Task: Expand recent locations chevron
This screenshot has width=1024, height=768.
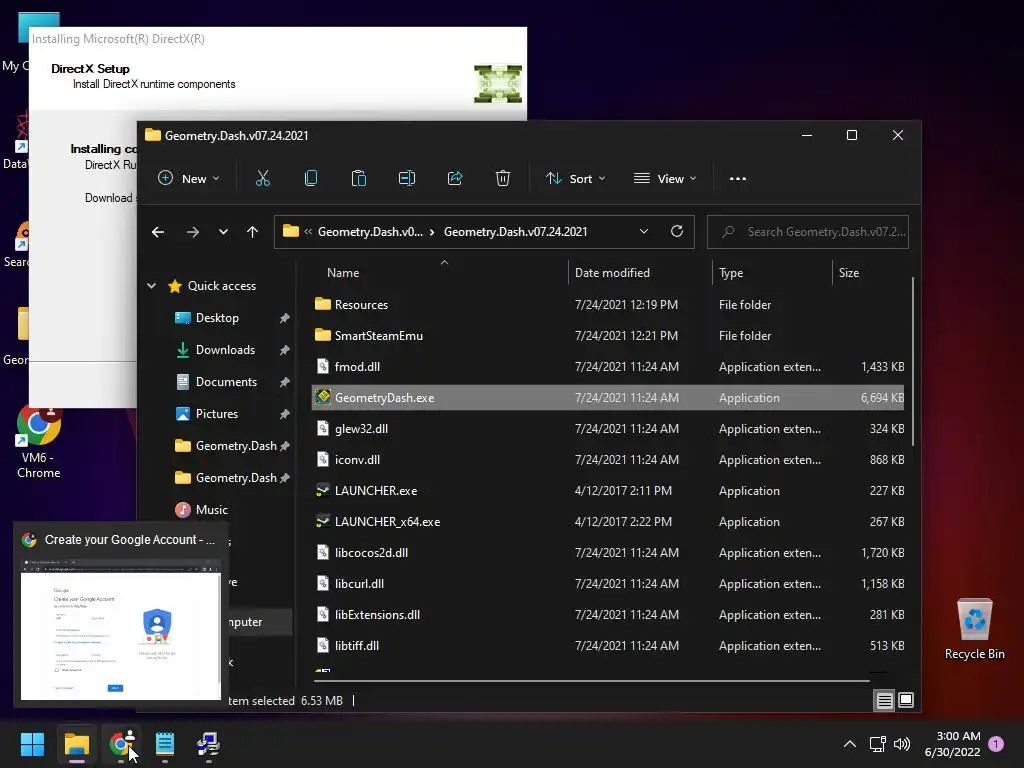Action: pos(223,232)
